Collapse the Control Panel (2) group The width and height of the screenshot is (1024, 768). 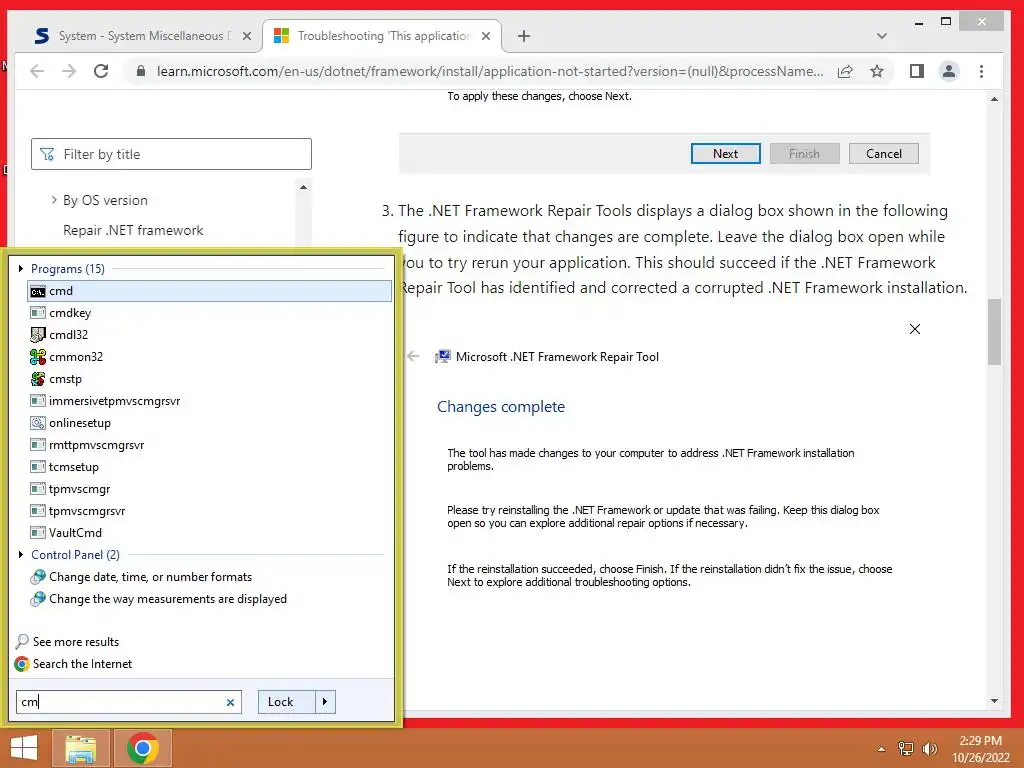[21, 554]
